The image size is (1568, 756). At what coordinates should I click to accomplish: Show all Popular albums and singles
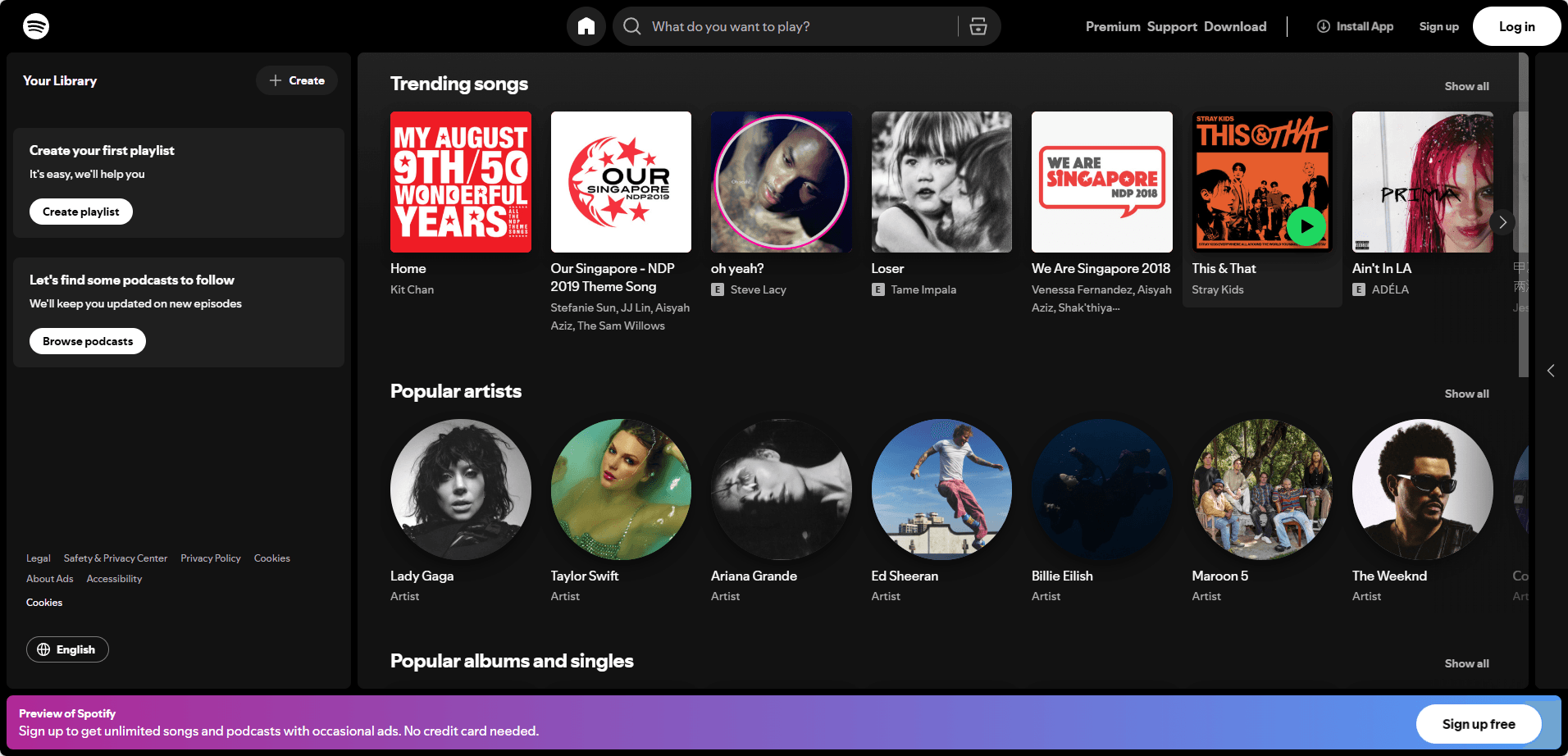pyautogui.click(x=1467, y=663)
